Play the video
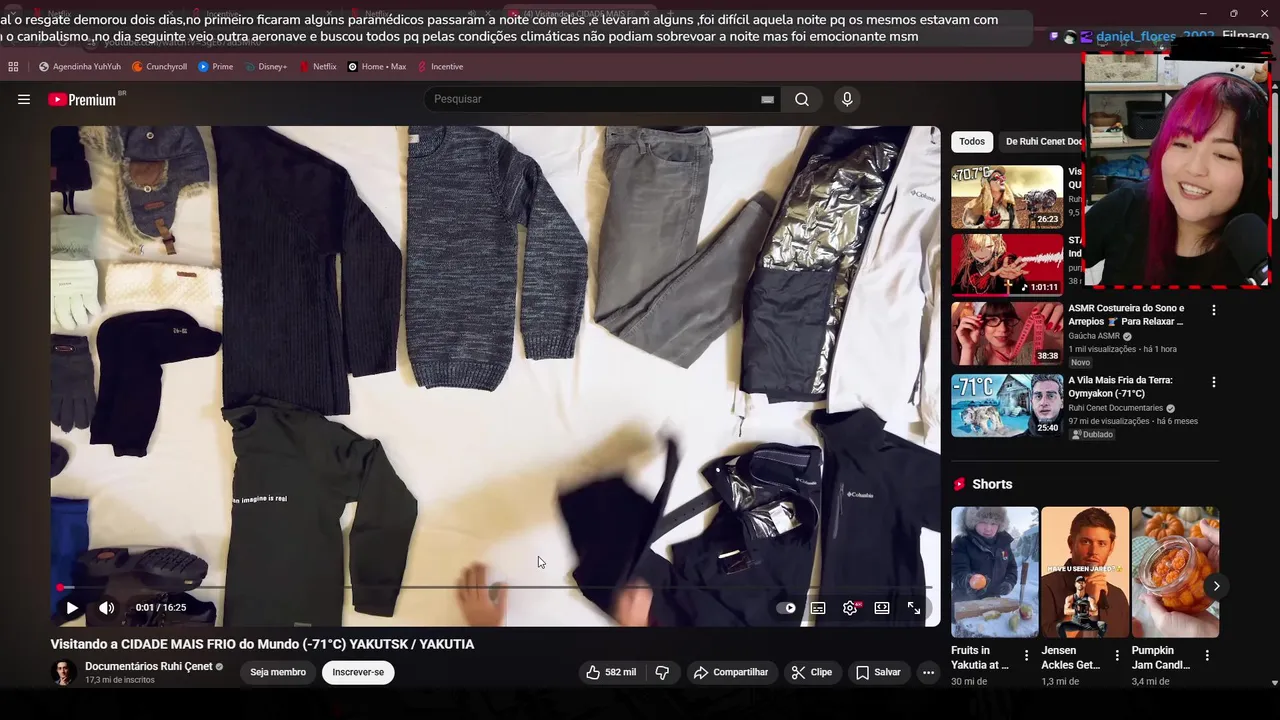This screenshot has height=720, width=1280. pyautogui.click(x=72, y=607)
